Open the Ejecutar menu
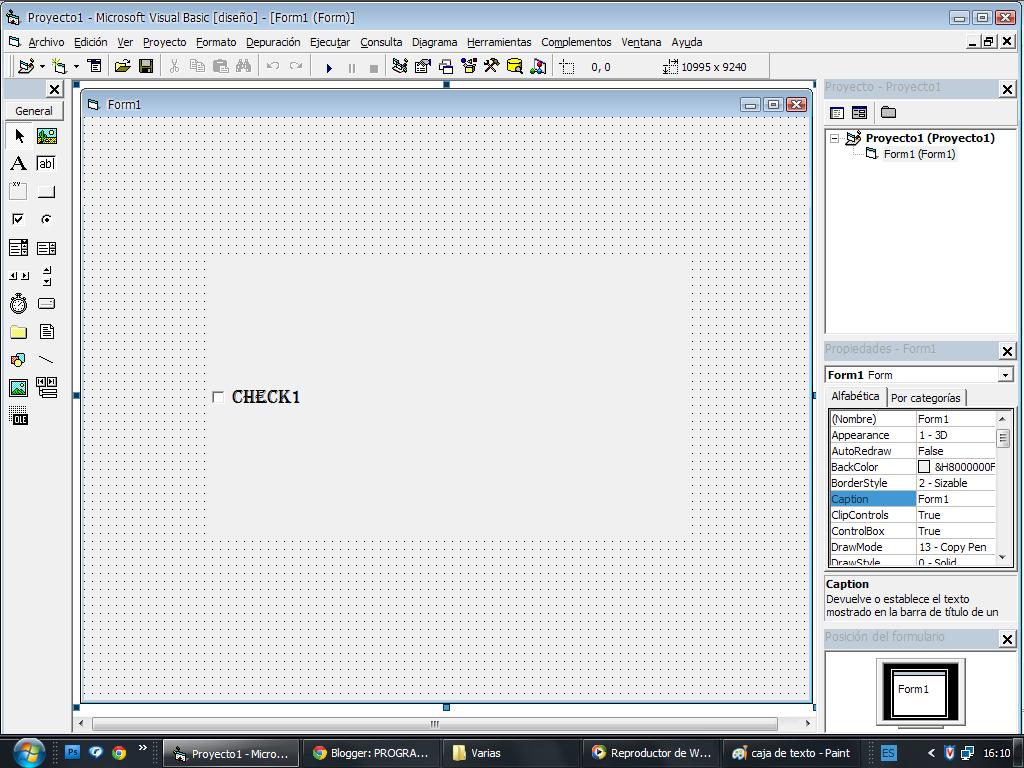The height and width of the screenshot is (768, 1024). pyautogui.click(x=328, y=42)
